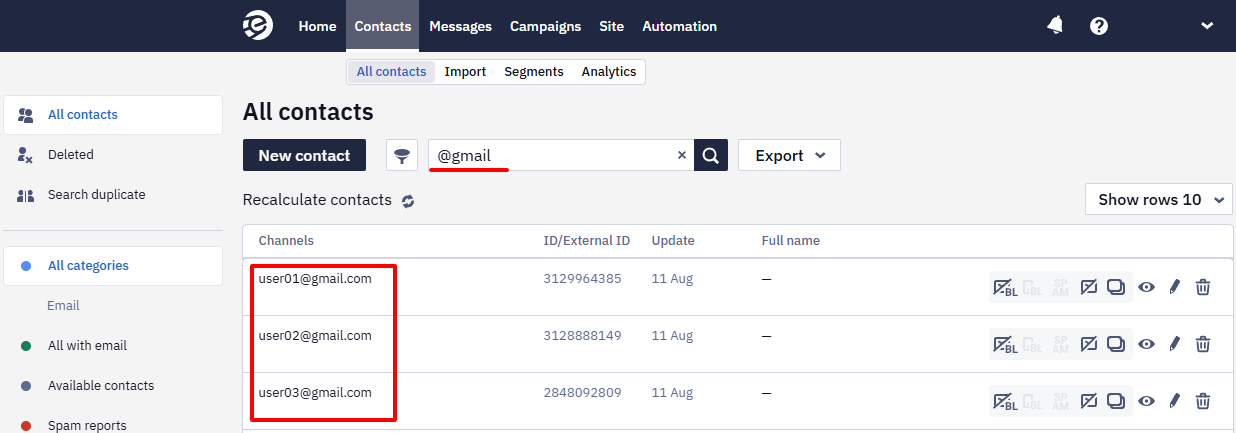Screen dimensions: 1236x433
Task: View user03@gmail.com contact with eye icon
Action: (x=1147, y=401)
